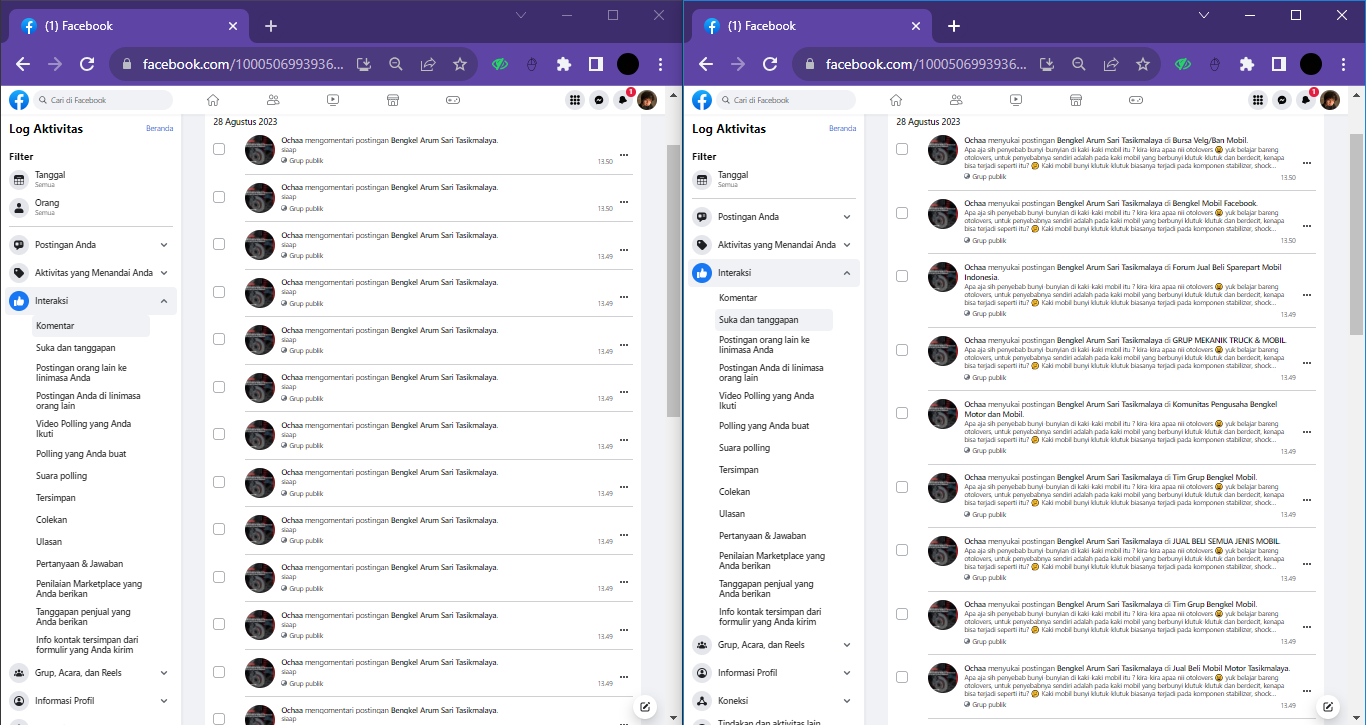Viewport: 1366px width, 725px height.
Task: Select Suara polling in left window sidebar
Action: [62, 476]
